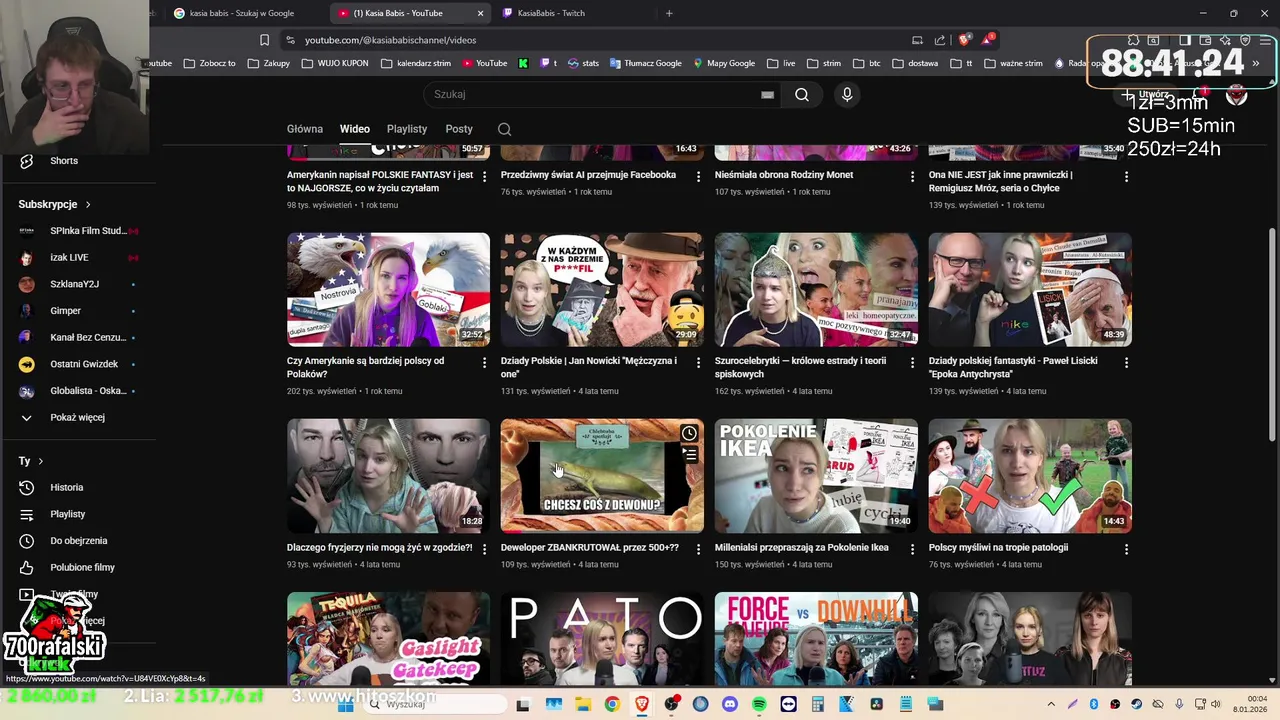Open options menu for Deweloper ZBANKRUTOWAŁ video
Screen dimensions: 1280x720
click(x=699, y=549)
